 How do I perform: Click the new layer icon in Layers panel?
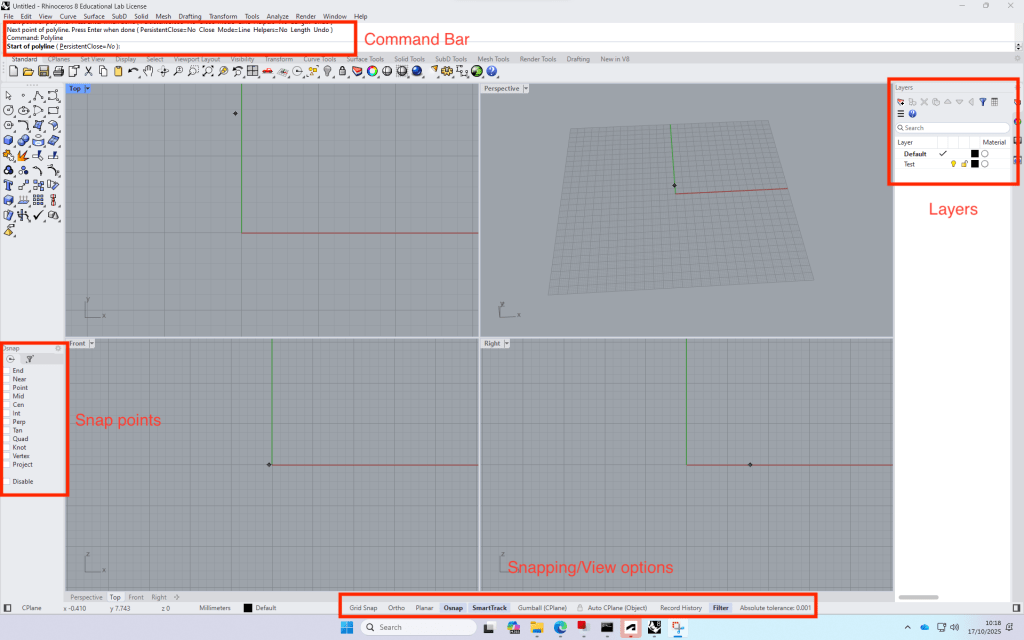901,102
